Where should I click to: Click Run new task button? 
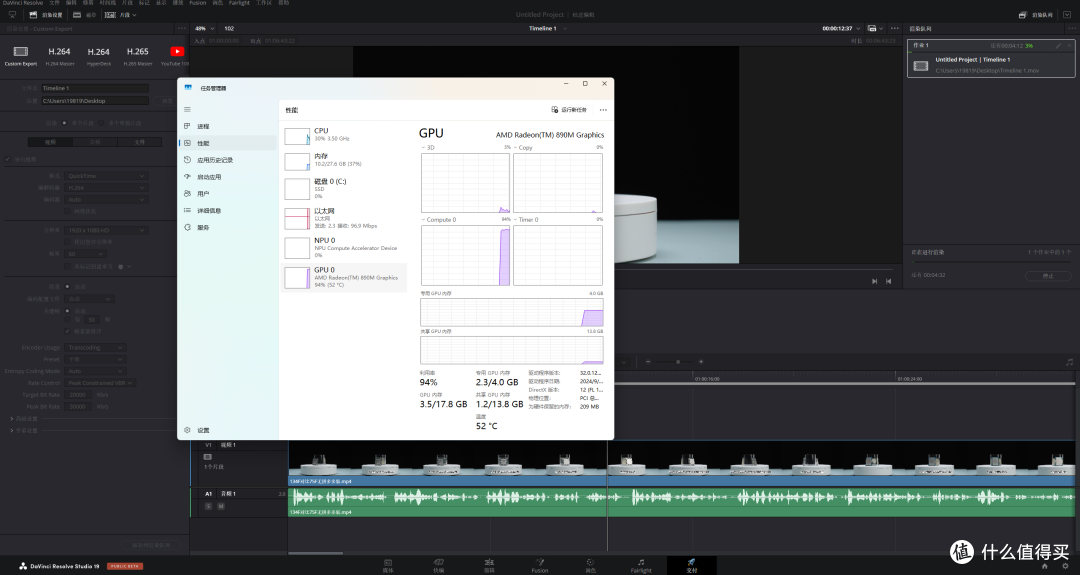[569, 109]
